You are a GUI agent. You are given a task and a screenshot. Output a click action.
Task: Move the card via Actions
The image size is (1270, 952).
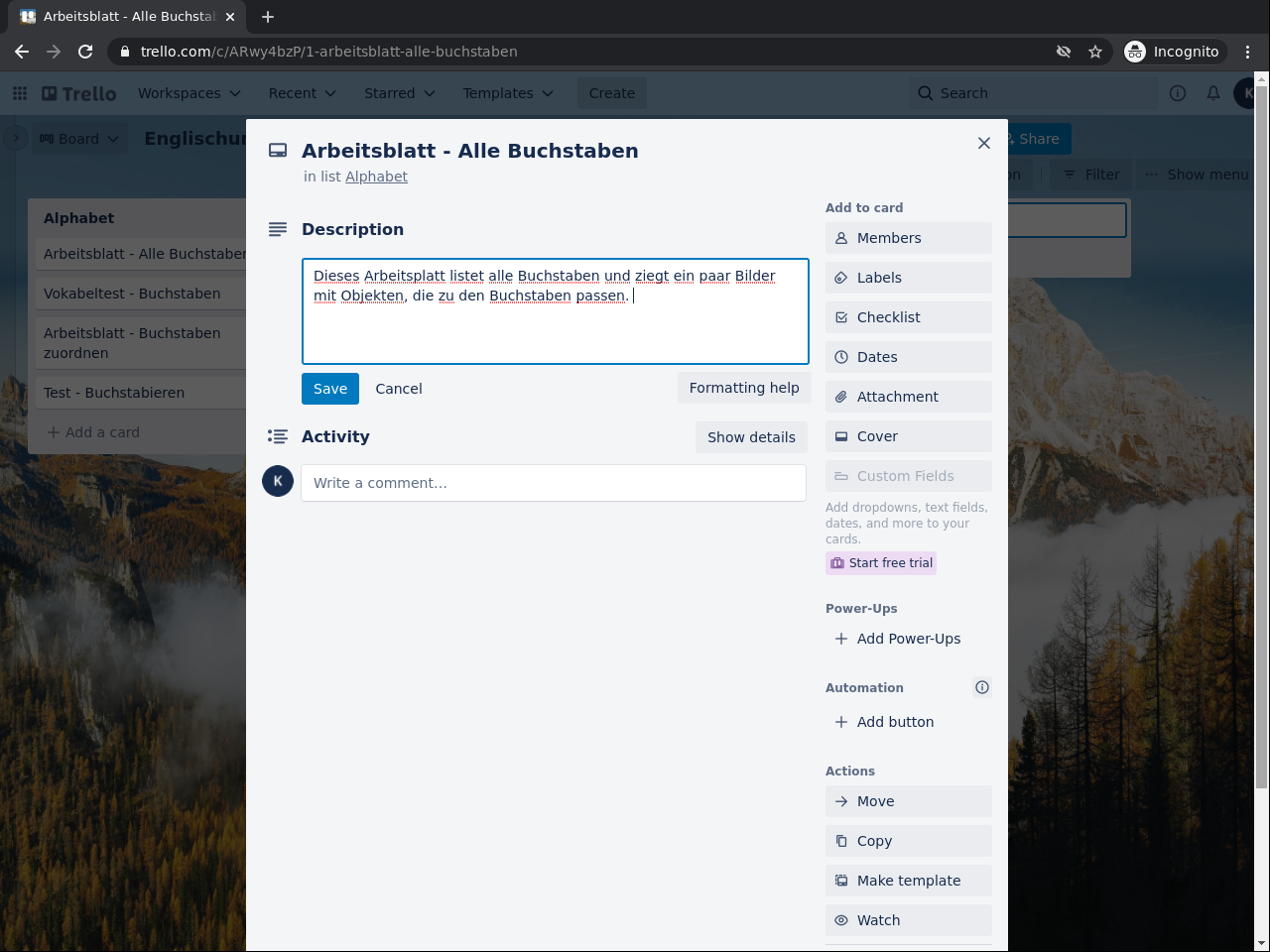(x=909, y=801)
